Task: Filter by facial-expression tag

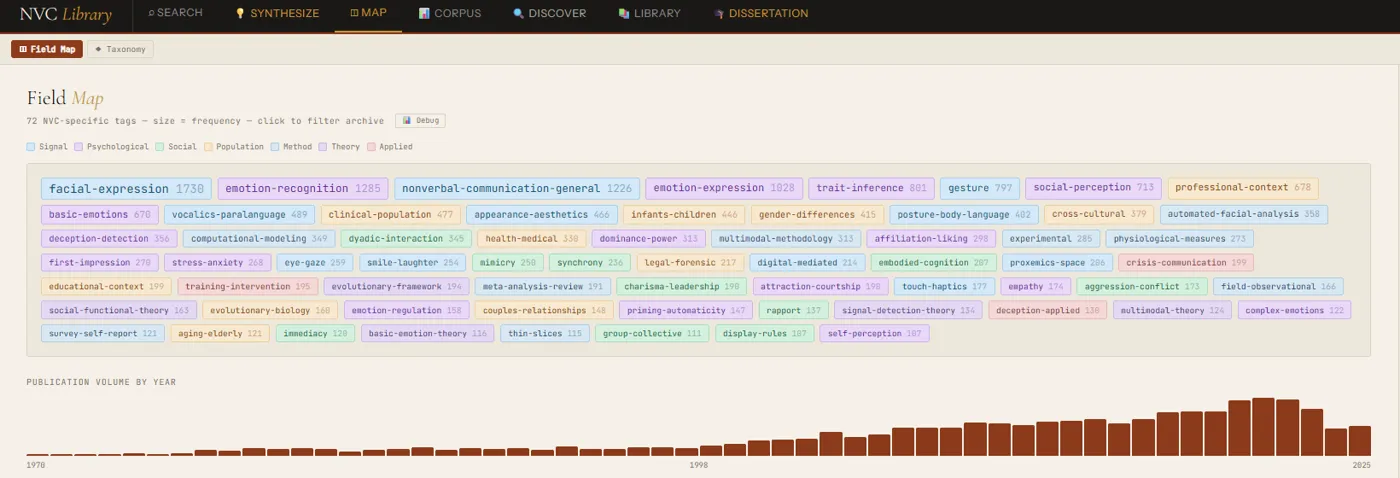Action: (126, 188)
